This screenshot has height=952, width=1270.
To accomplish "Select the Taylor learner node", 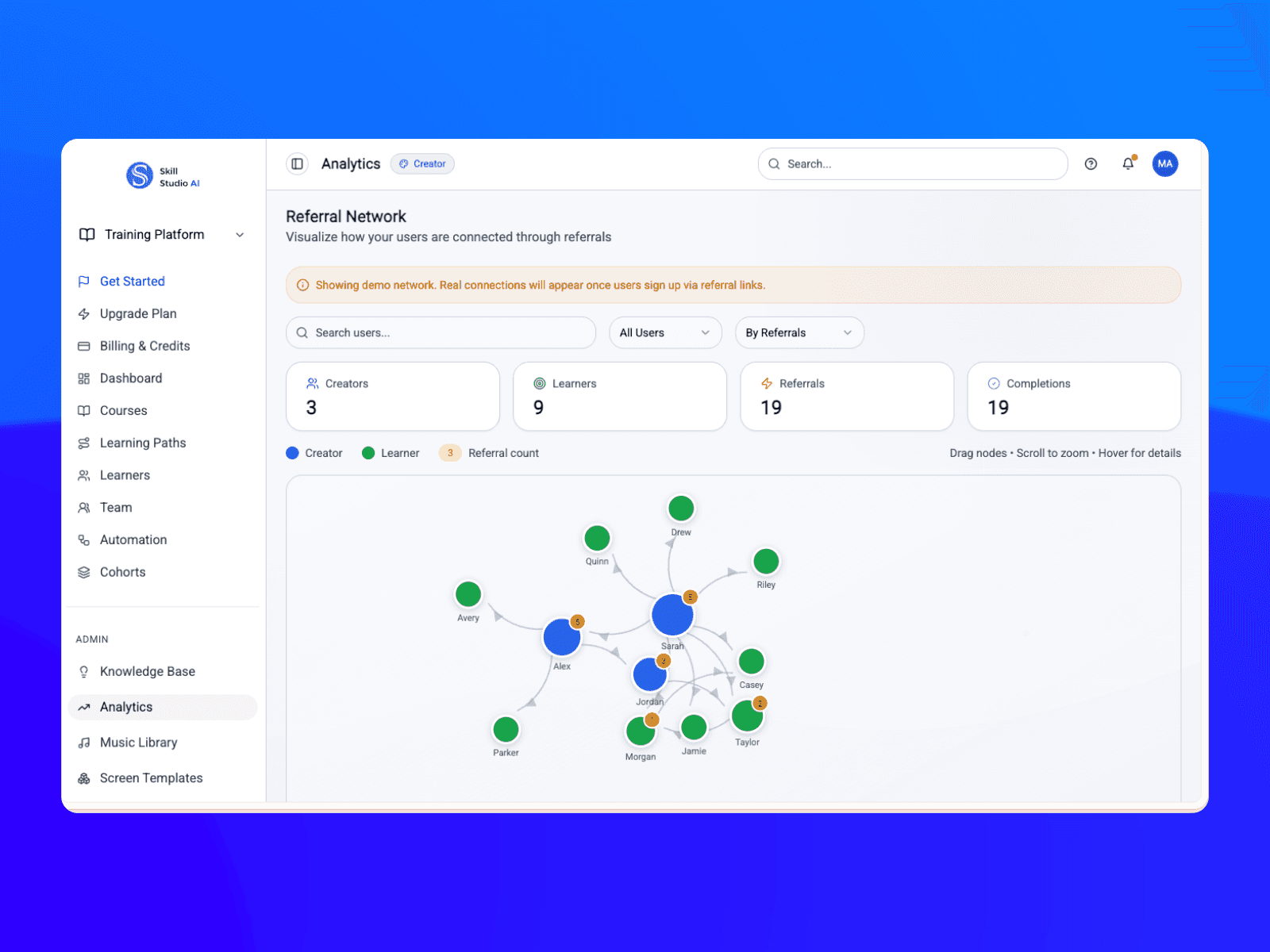I will (x=747, y=716).
